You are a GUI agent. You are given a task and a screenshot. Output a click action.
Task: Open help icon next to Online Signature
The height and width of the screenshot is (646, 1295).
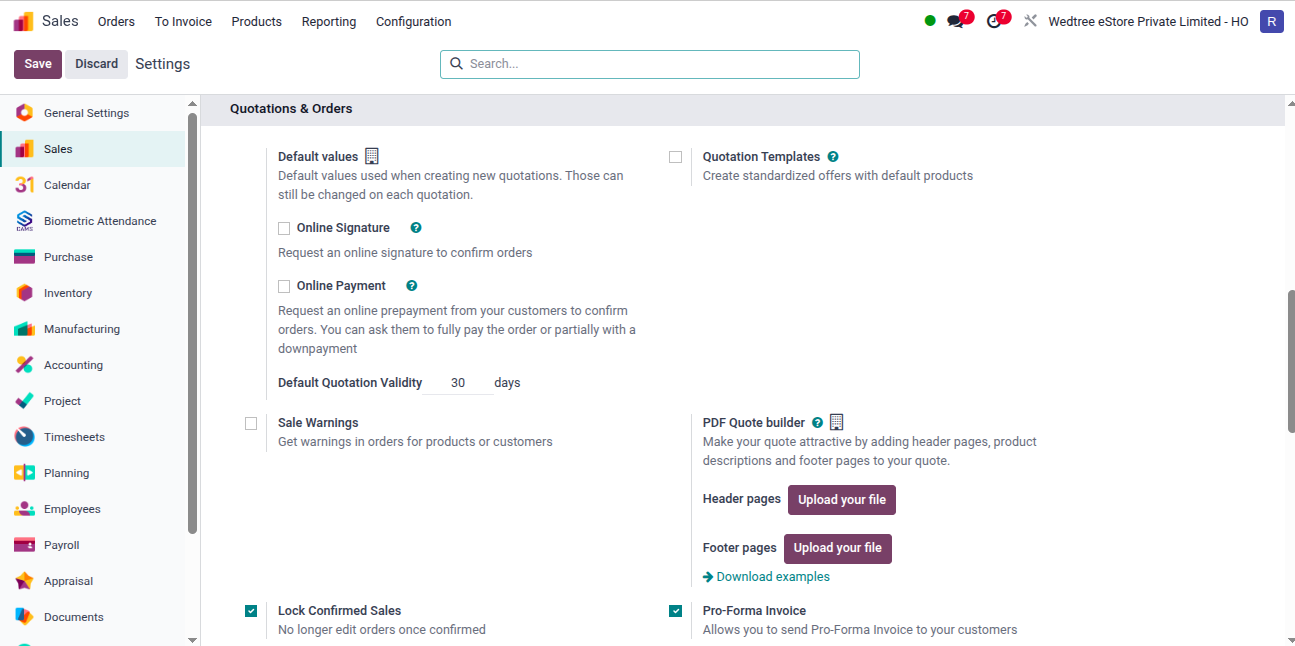click(x=416, y=228)
